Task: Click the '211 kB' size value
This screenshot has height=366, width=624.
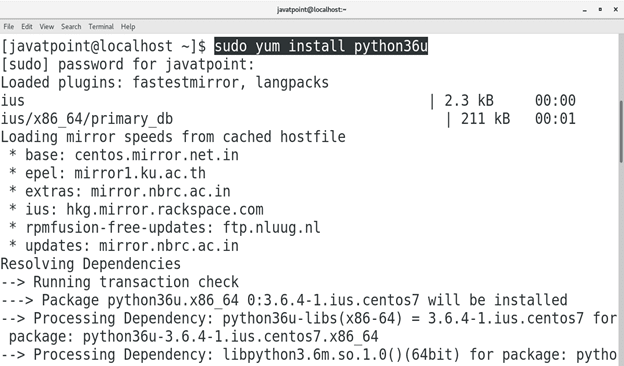Action: click(x=486, y=119)
